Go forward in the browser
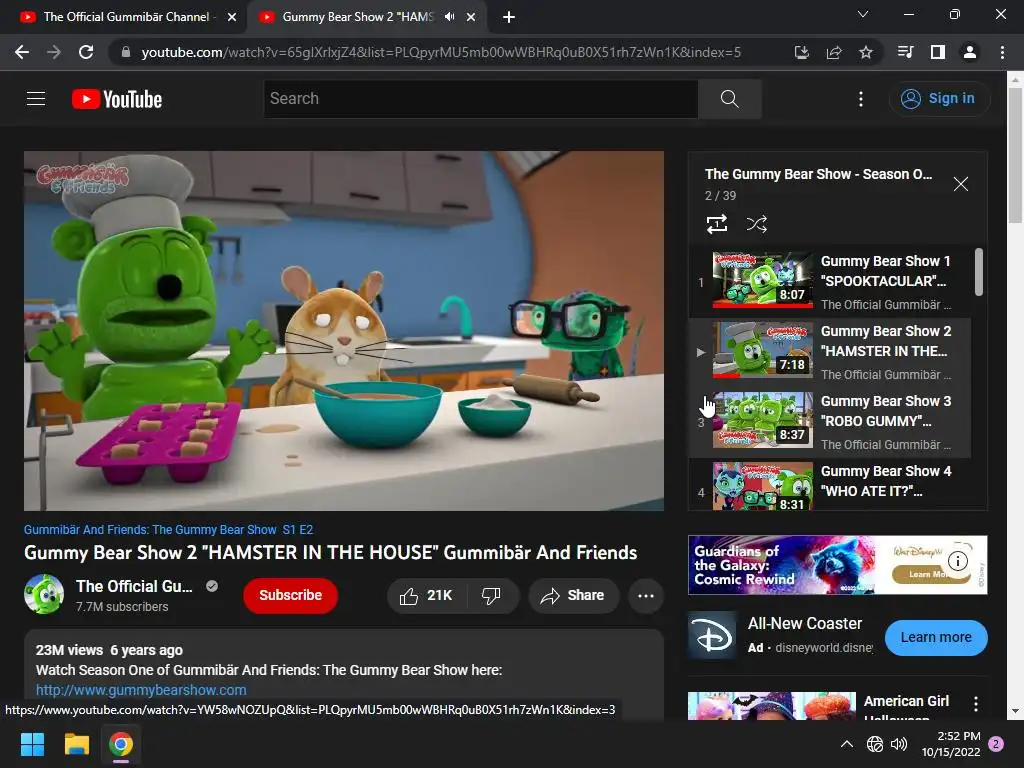The height and width of the screenshot is (768, 1024). (x=54, y=52)
